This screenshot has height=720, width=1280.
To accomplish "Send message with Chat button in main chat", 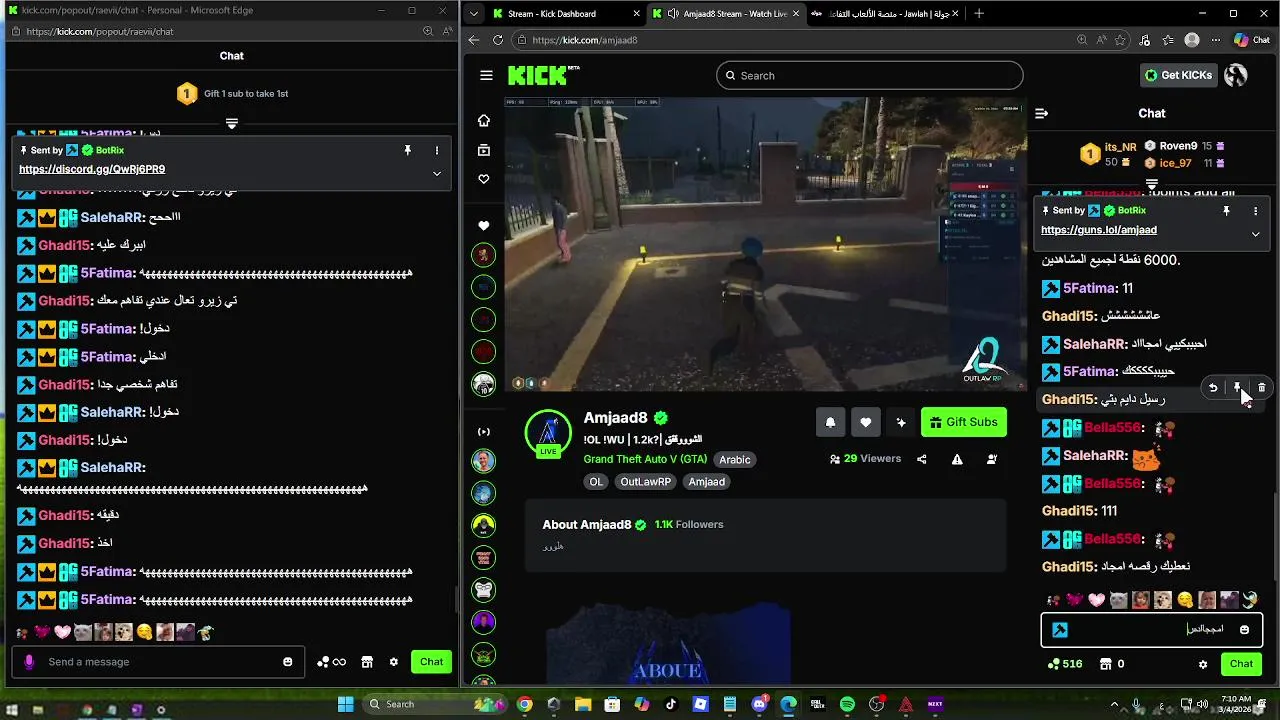I will (1241, 664).
